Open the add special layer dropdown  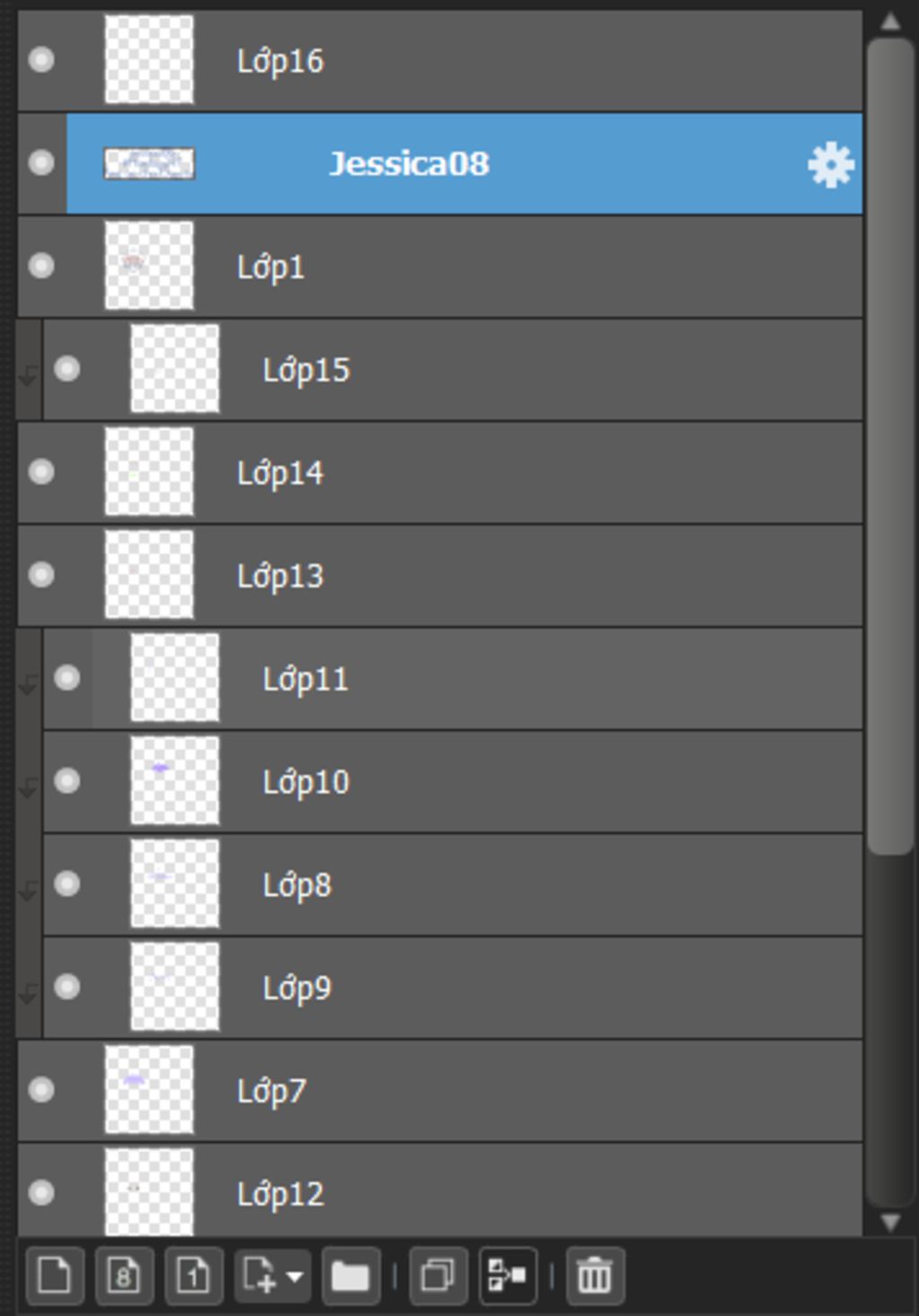pyautogui.click(x=273, y=1275)
